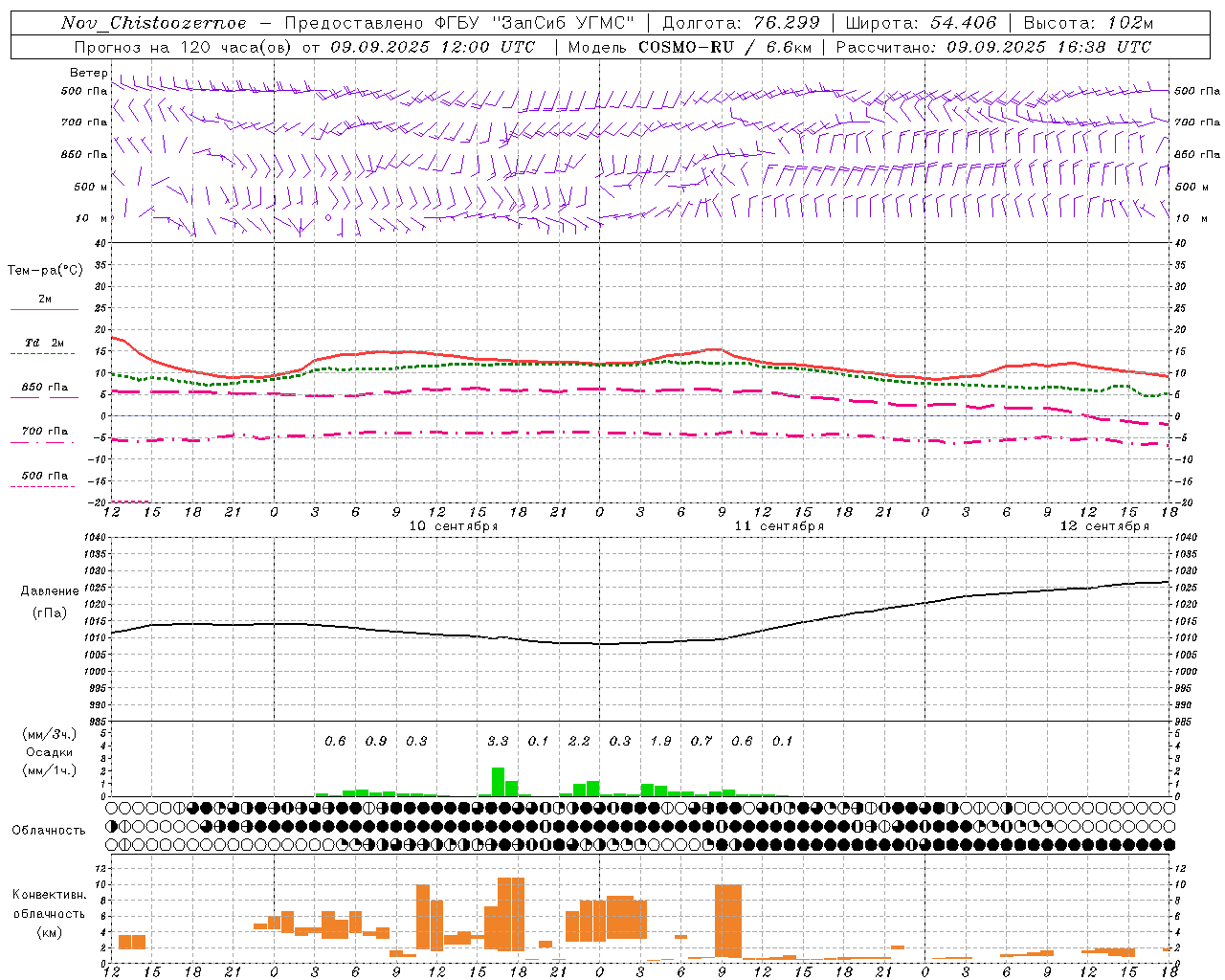Screen dimensions: 1225x980
Task: Select the 'Широта: 54.406' header field
Action: click(921, 23)
